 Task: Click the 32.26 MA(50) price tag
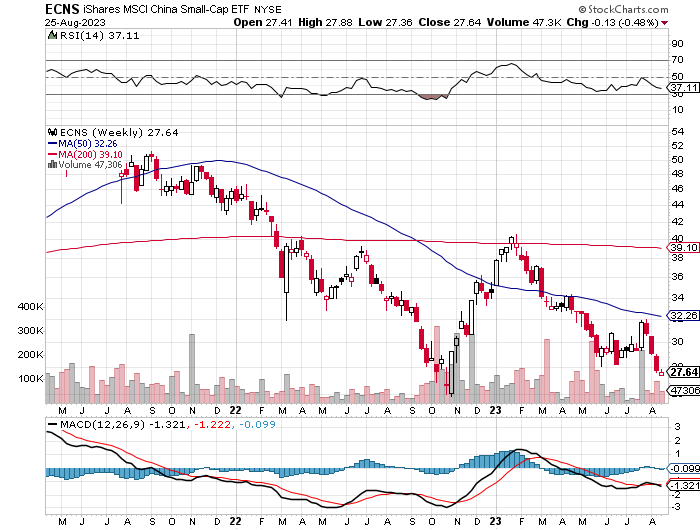[x=683, y=316]
